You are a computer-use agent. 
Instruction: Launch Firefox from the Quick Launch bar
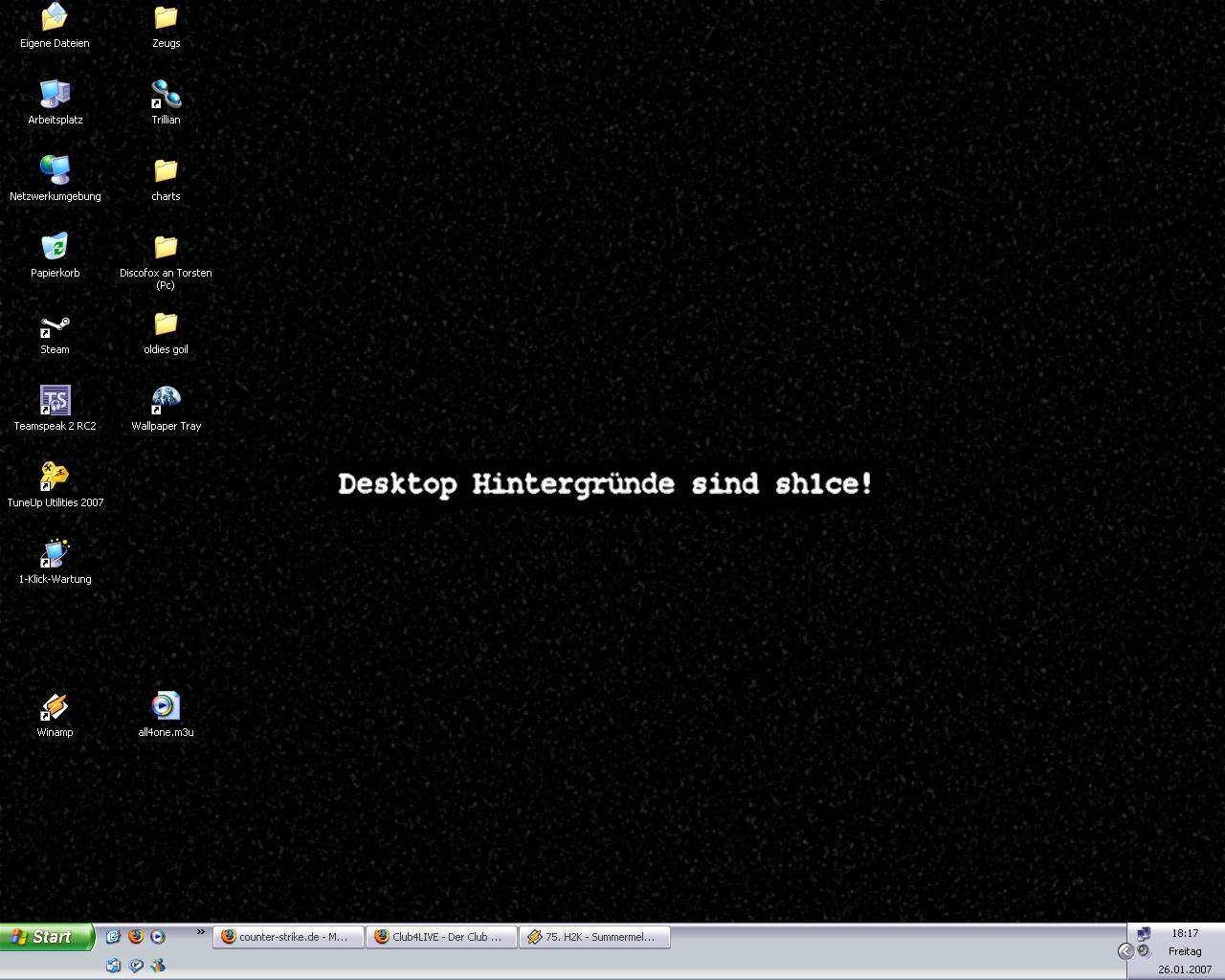point(136,937)
